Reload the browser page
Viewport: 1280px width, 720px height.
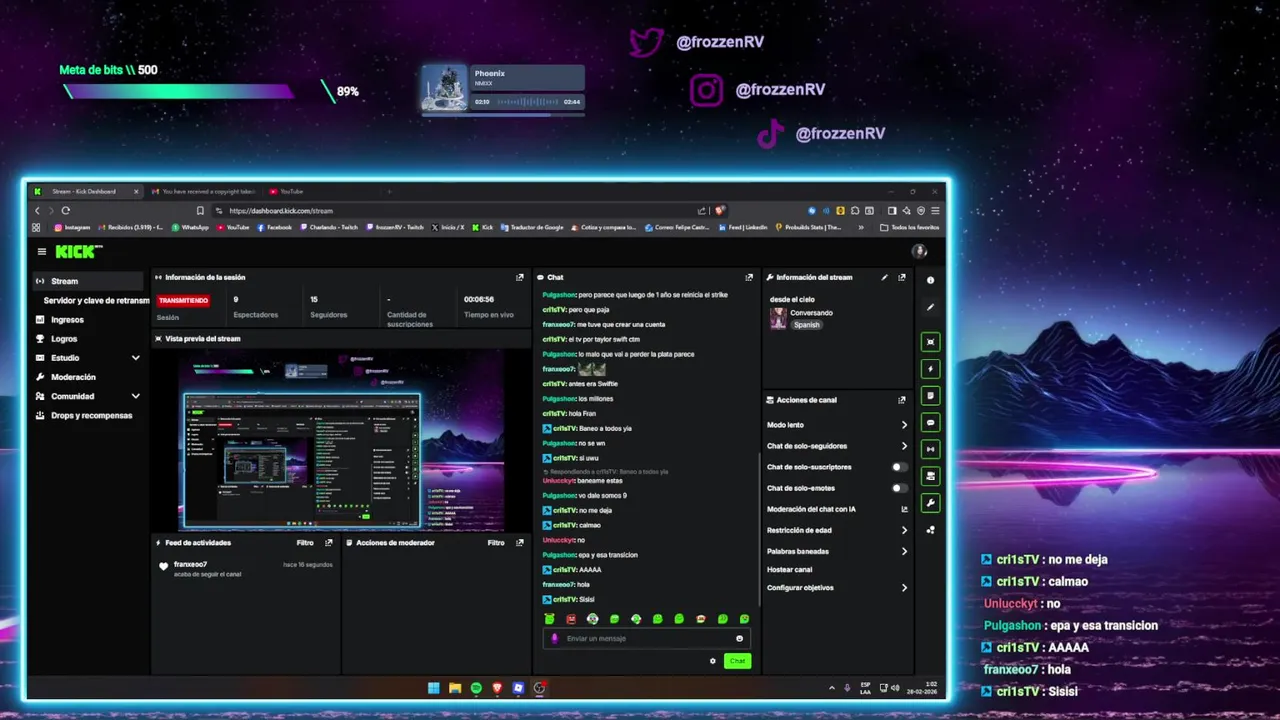click(66, 211)
